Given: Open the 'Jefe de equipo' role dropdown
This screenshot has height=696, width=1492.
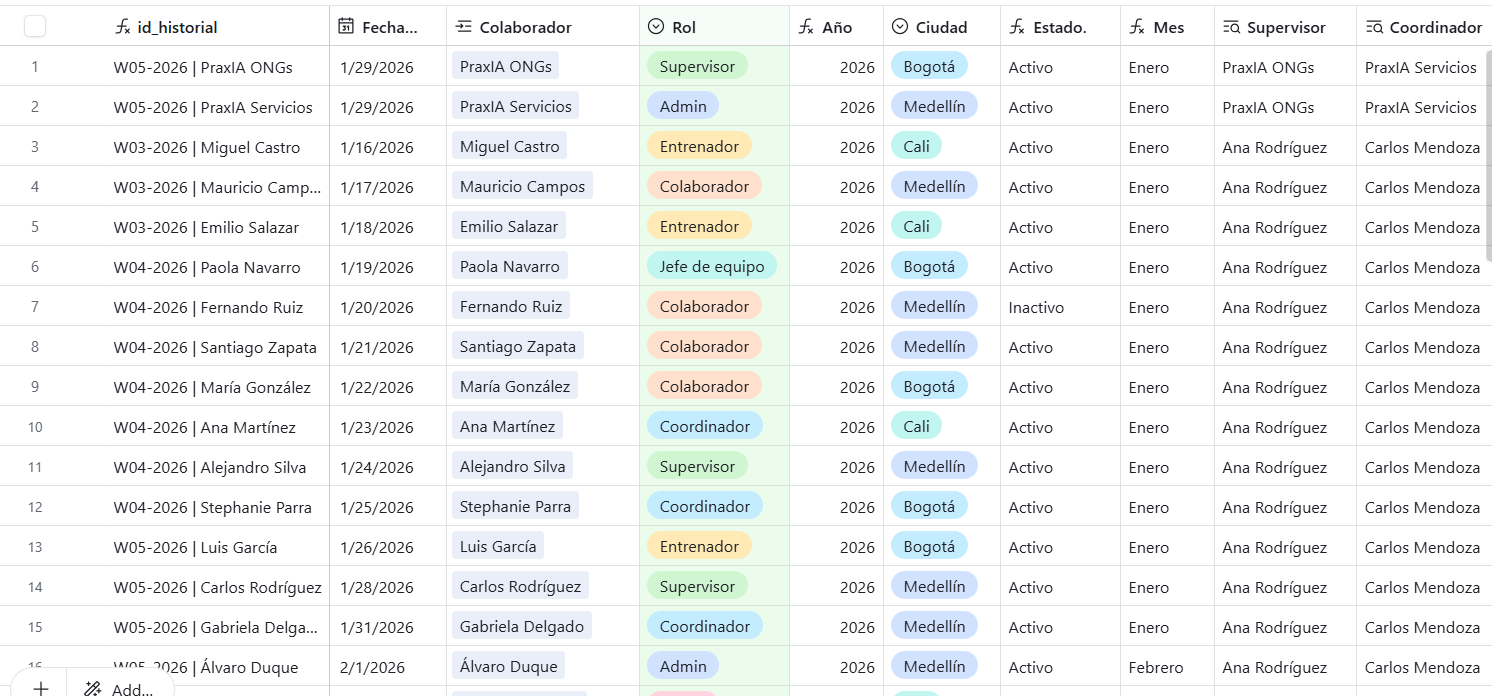Looking at the screenshot, I should (x=711, y=267).
